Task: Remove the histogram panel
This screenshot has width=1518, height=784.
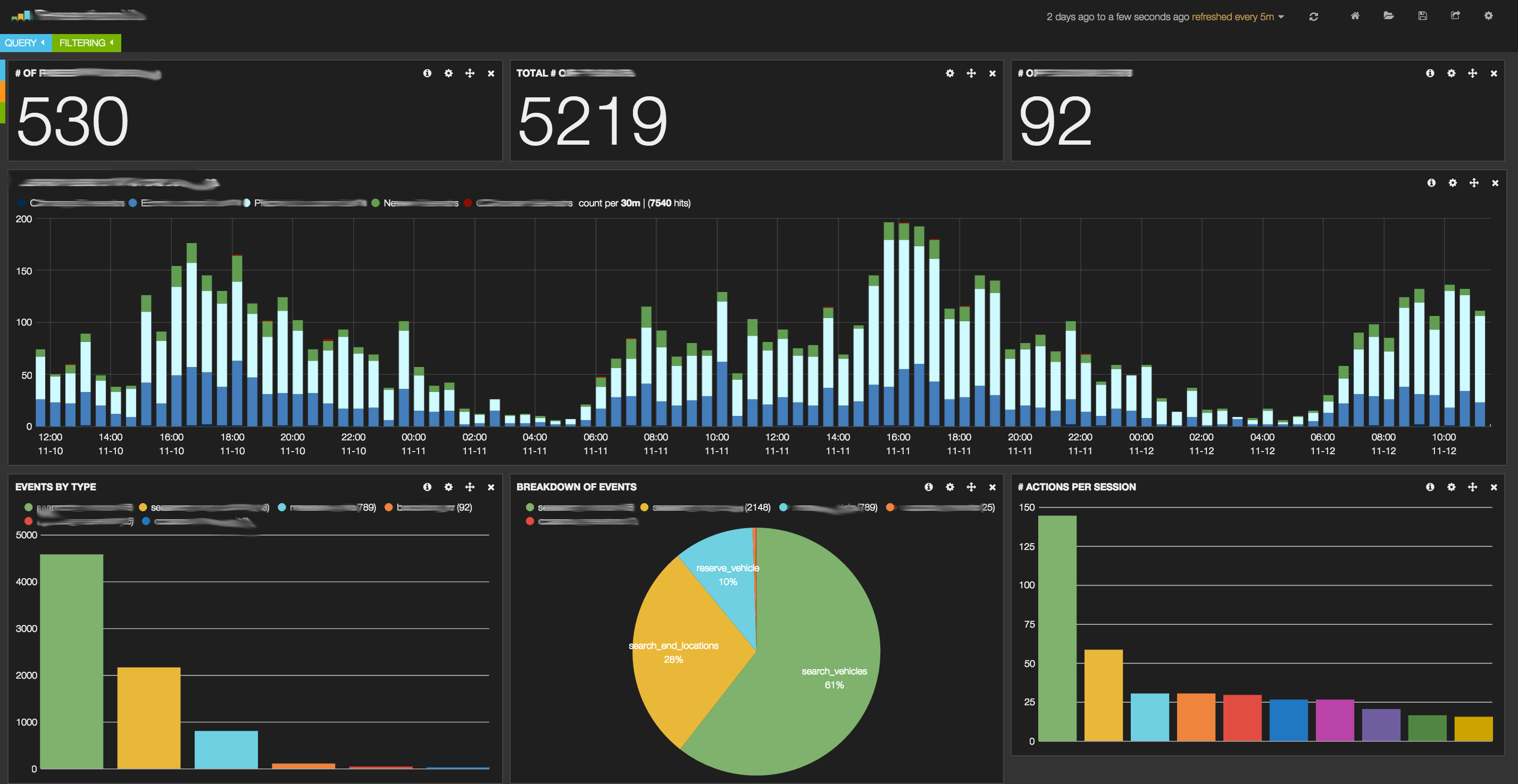Action: (1495, 184)
